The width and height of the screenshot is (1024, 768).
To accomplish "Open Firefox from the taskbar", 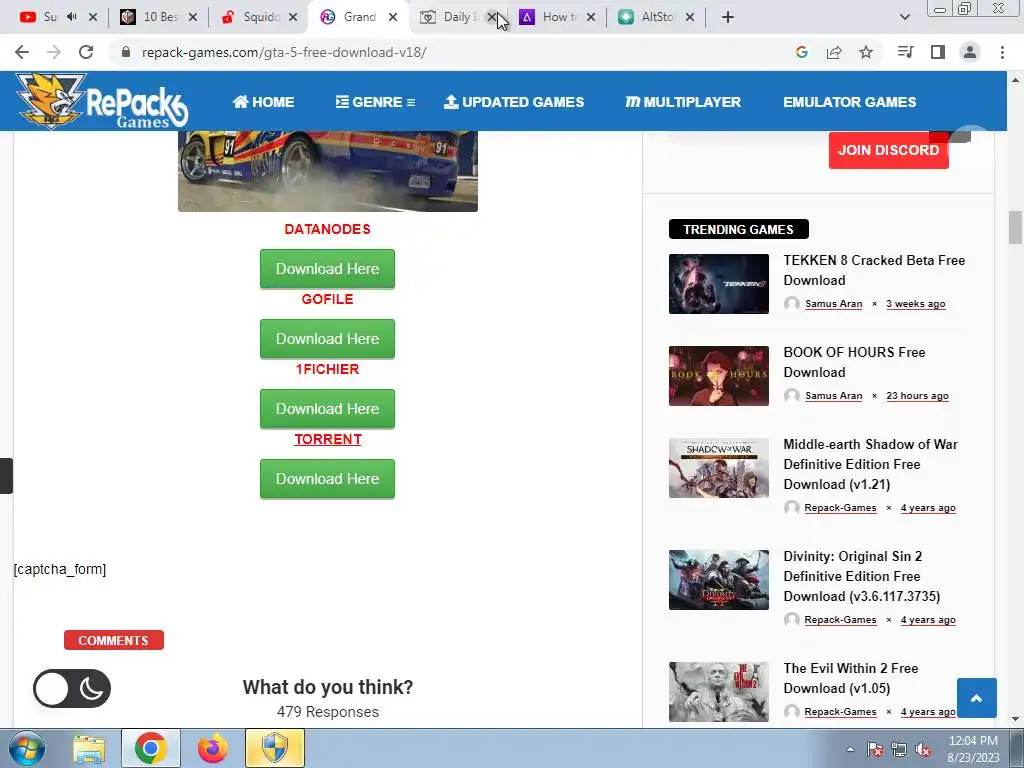I will pyautogui.click(x=213, y=748).
